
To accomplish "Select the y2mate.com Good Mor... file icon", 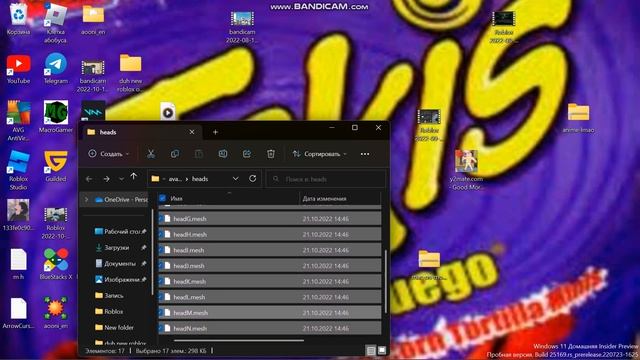I will (x=467, y=170).
